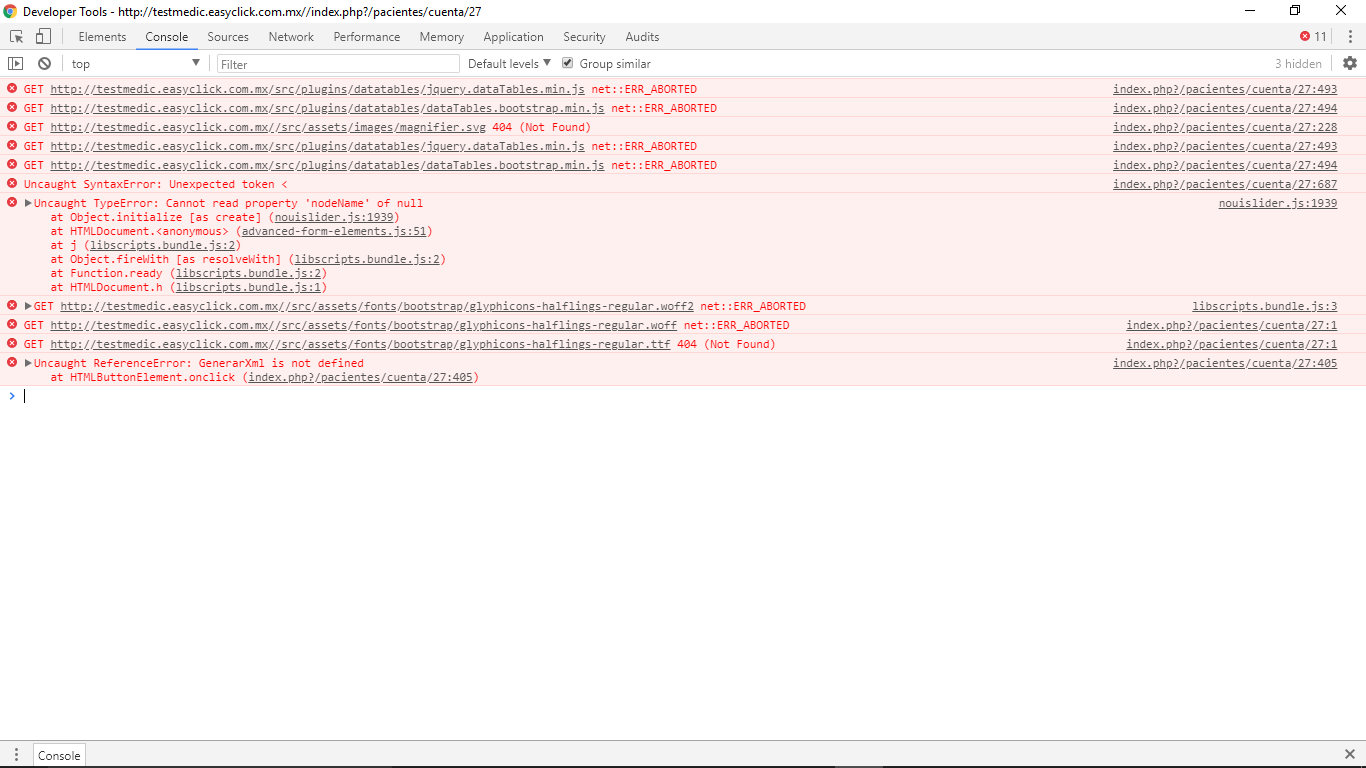Expand the GenerarXml ReferenceError entry
The image size is (1366, 768).
[28, 363]
